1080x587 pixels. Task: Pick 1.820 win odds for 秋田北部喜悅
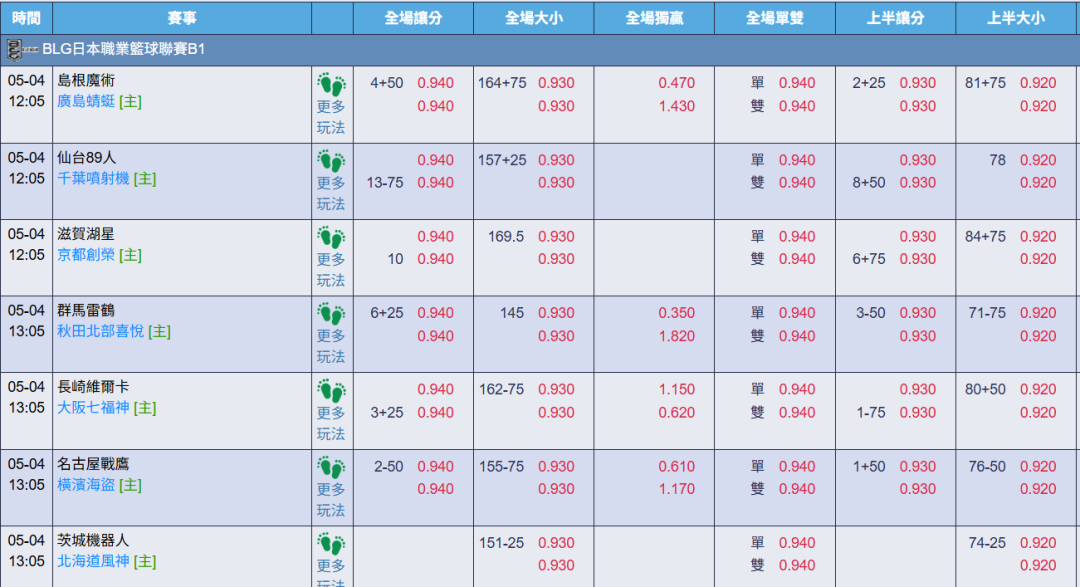(677, 336)
